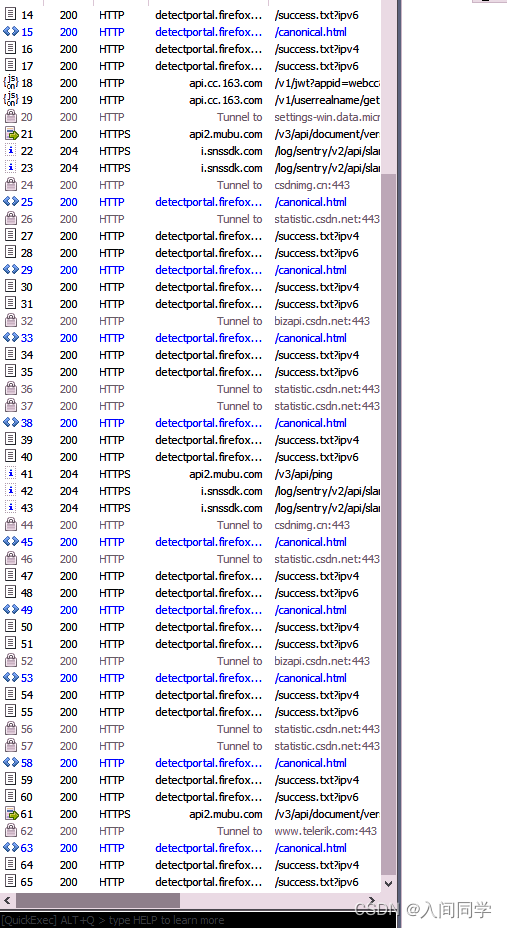The image size is (507, 928).
Task: Select /v3/api/ping URL in session 41
Action: (x=303, y=473)
